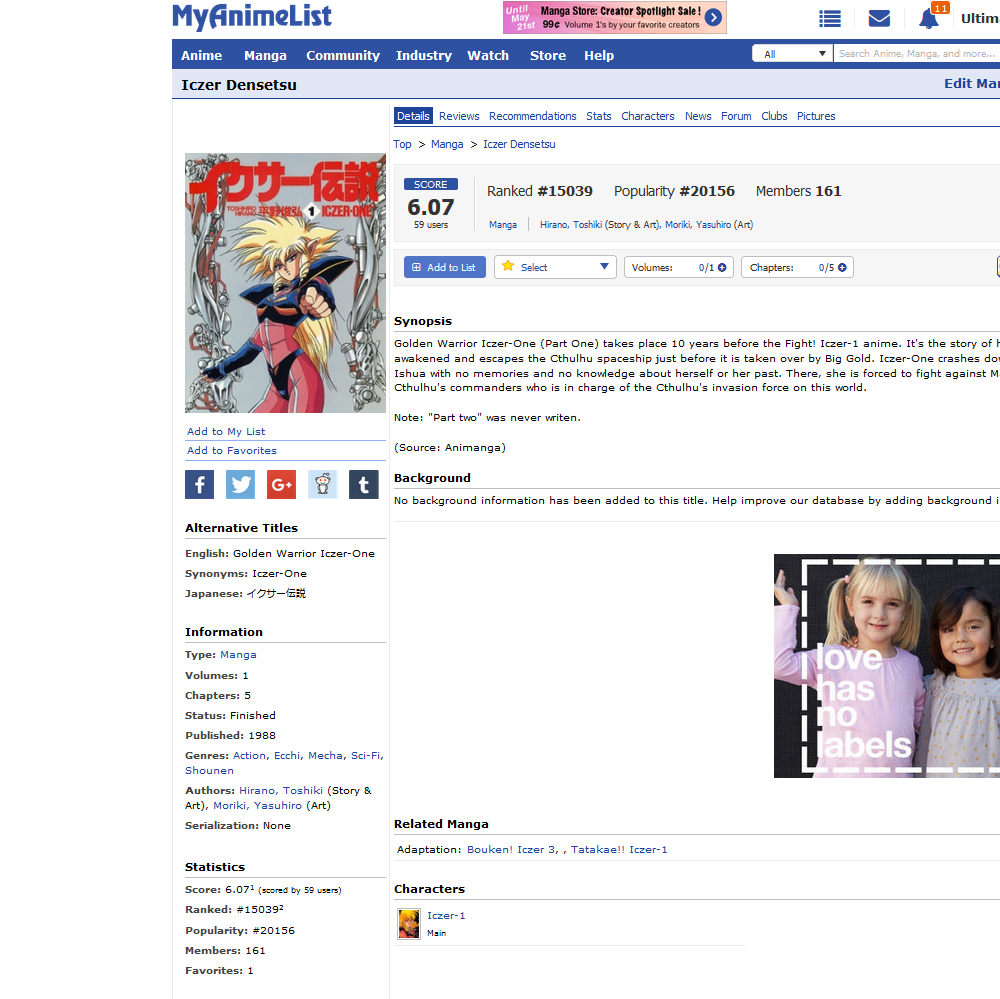Click Manga type link in score box

(x=503, y=225)
